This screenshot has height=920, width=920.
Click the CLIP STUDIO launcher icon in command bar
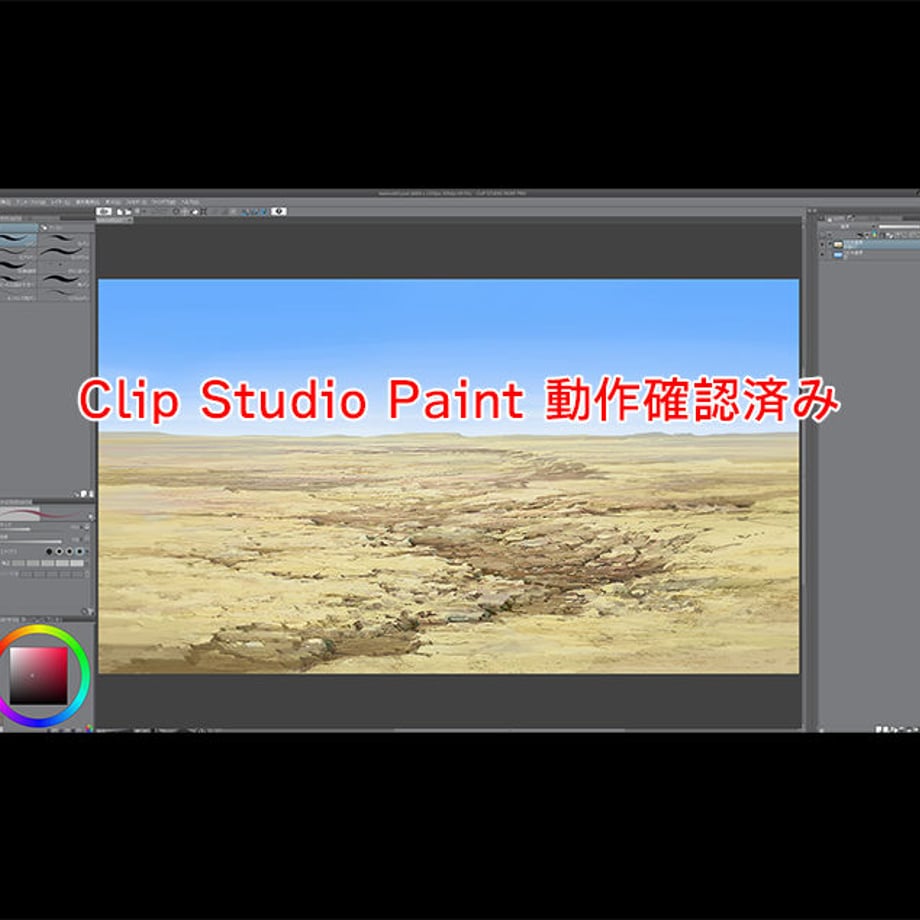104,212
